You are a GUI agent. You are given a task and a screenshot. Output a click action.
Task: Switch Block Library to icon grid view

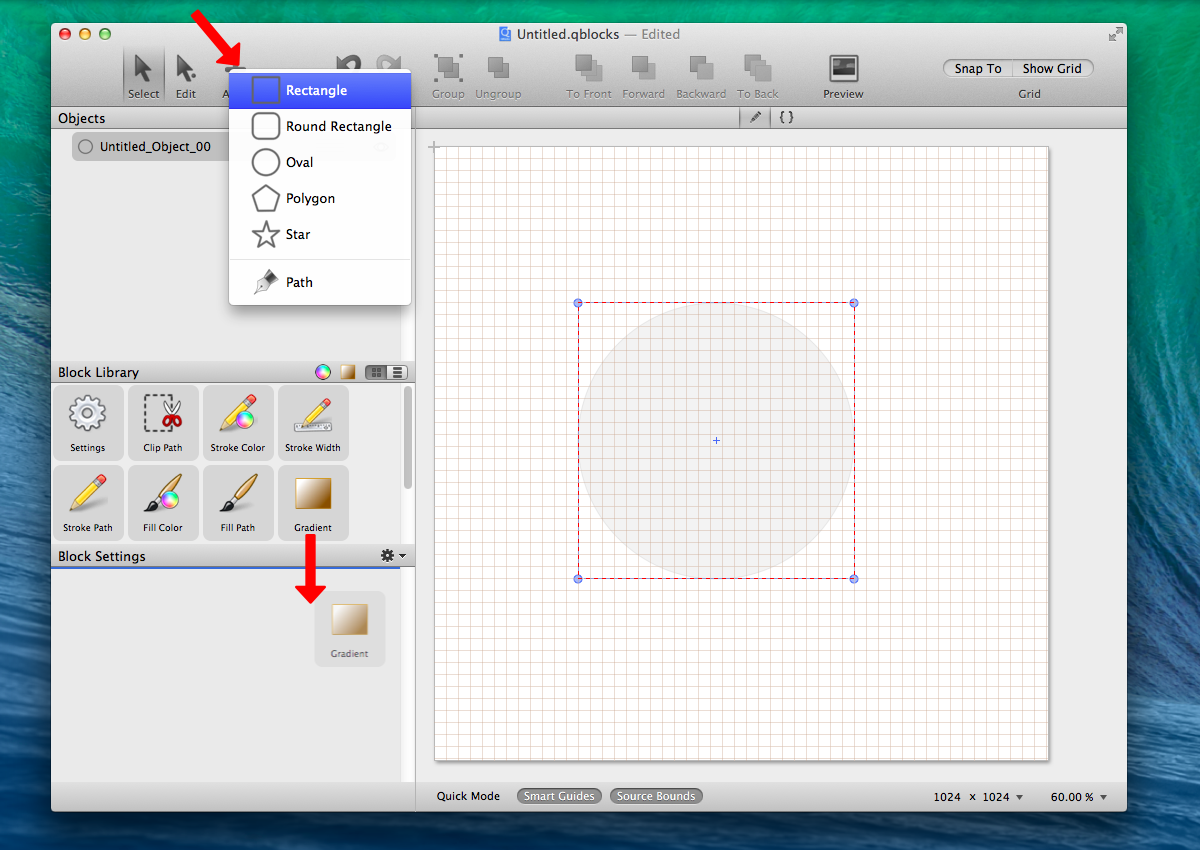tap(377, 372)
